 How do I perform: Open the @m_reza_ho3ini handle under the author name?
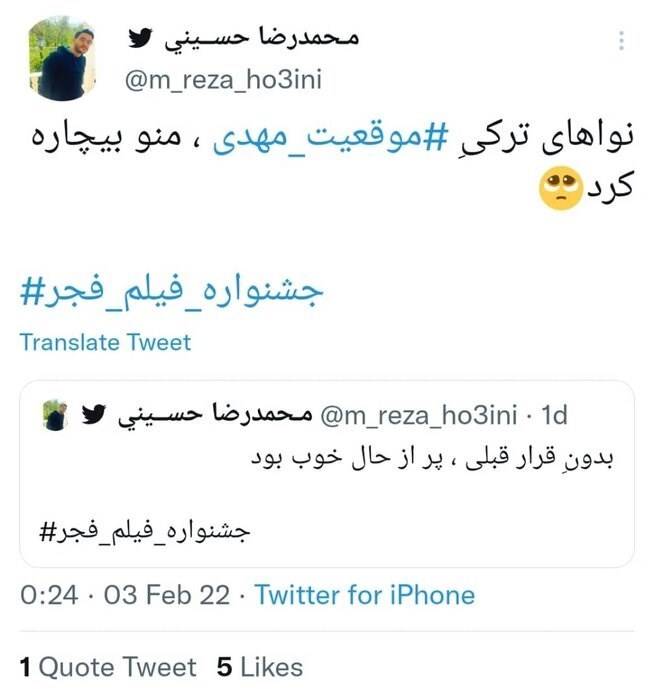223,80
